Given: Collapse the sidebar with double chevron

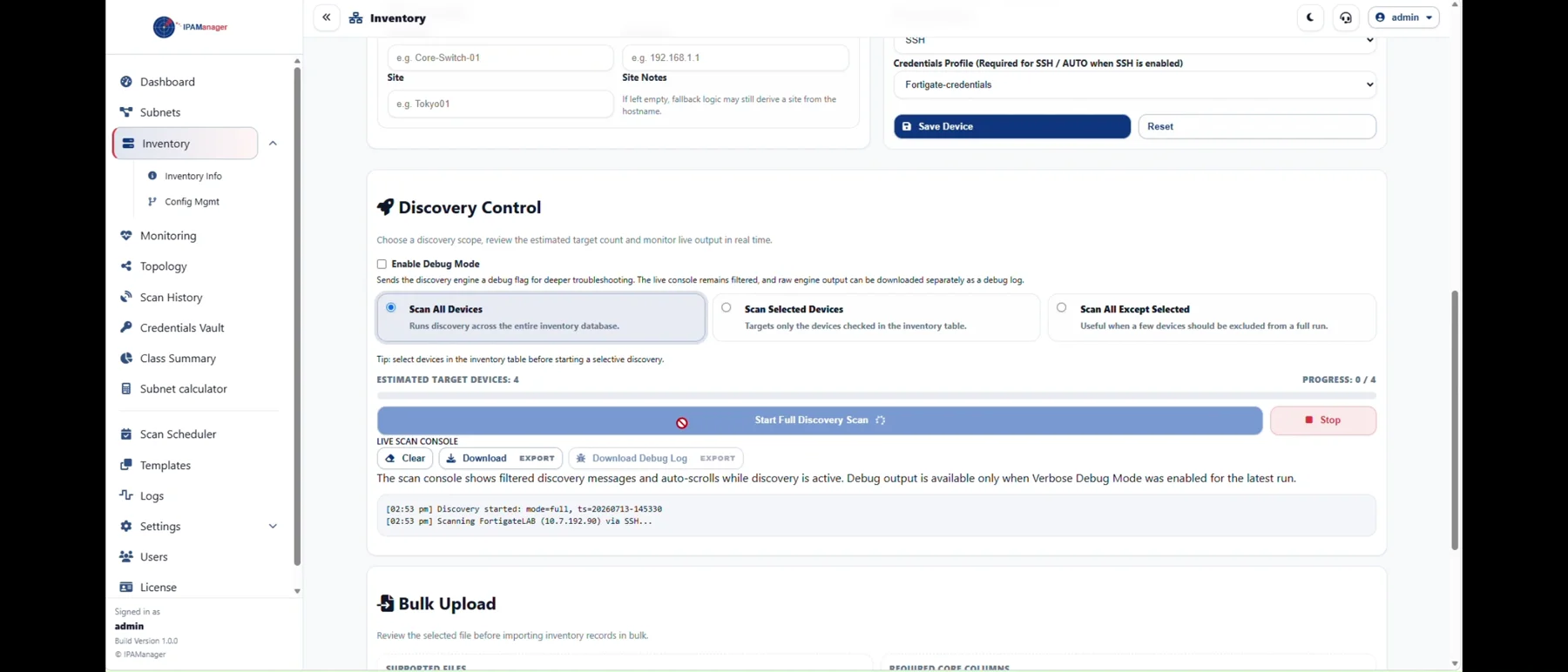Looking at the screenshot, I should [327, 17].
